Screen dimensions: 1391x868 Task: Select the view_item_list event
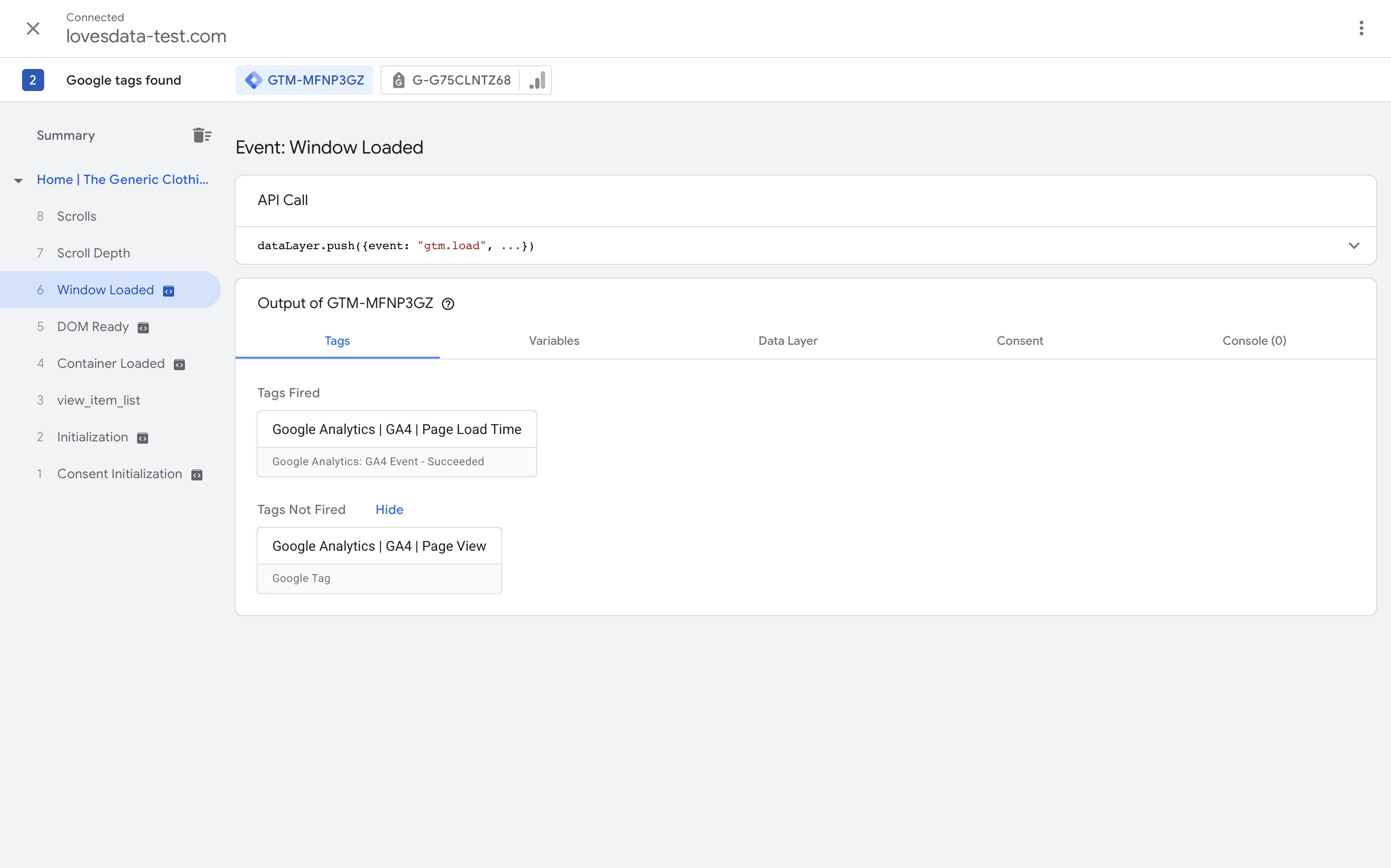click(x=98, y=400)
